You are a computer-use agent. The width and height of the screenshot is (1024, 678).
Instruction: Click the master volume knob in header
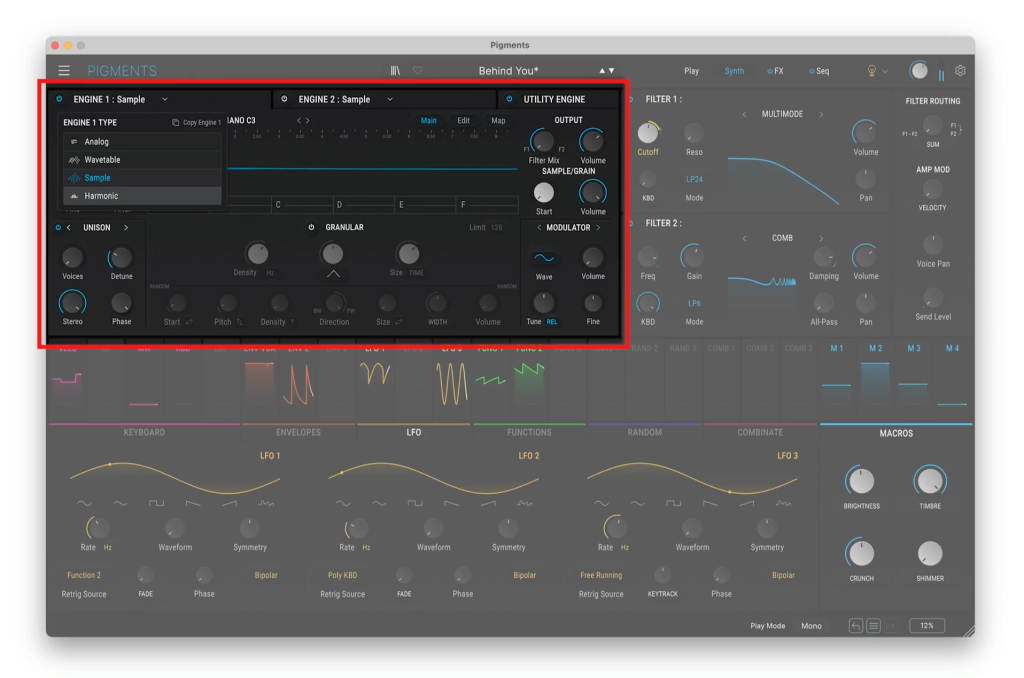tap(919, 71)
